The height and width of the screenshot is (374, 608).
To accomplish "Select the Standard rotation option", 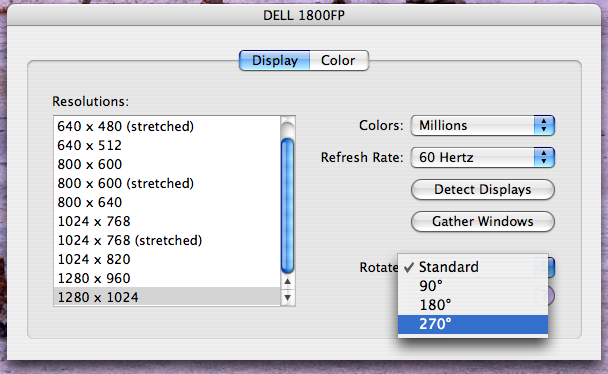I will (473, 267).
